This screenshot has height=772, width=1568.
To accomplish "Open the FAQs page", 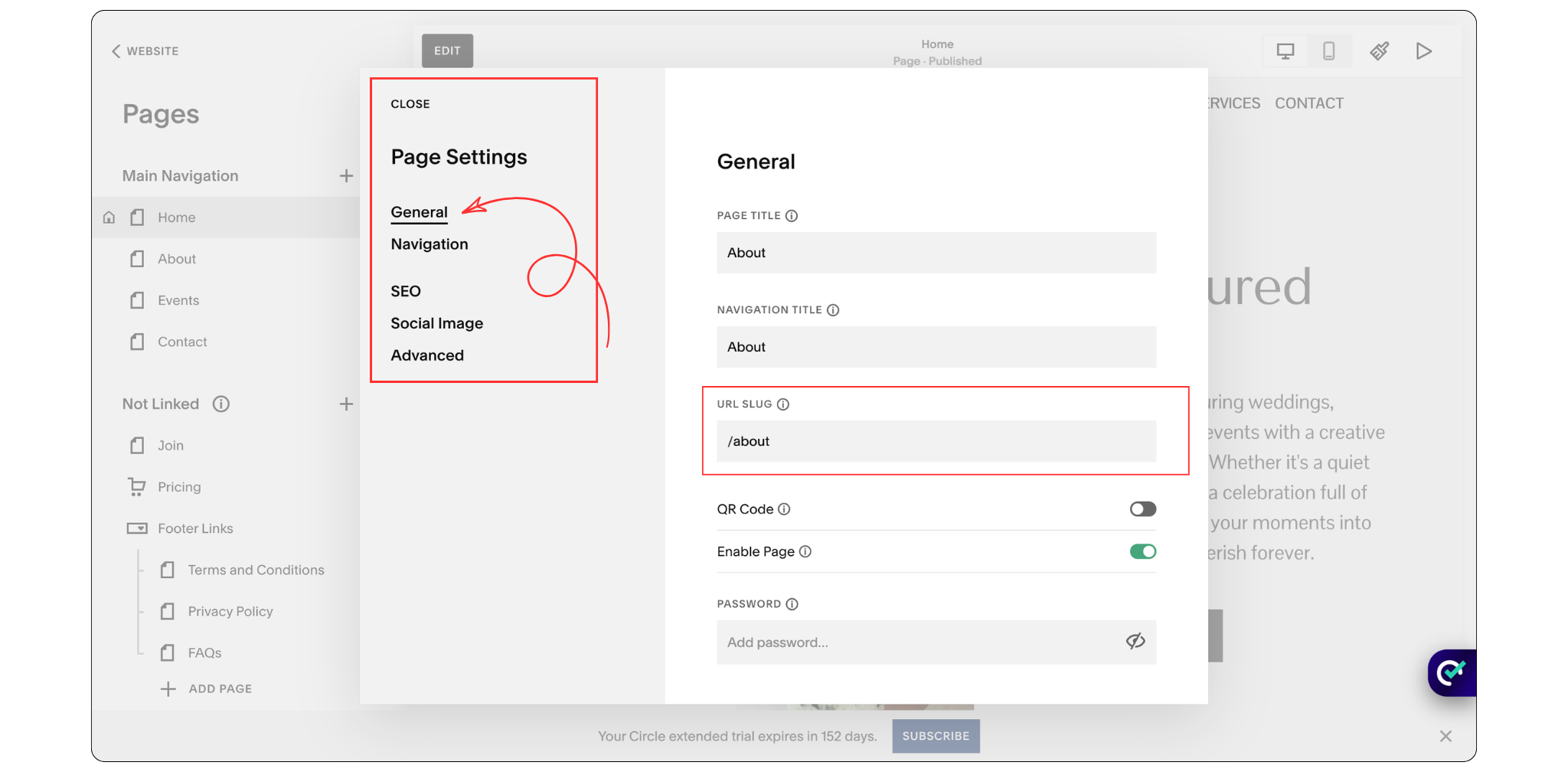I will (x=204, y=653).
